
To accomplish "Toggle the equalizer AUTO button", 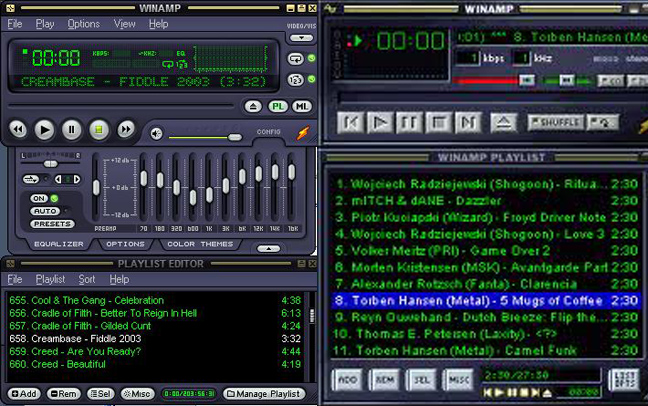I will [45, 211].
